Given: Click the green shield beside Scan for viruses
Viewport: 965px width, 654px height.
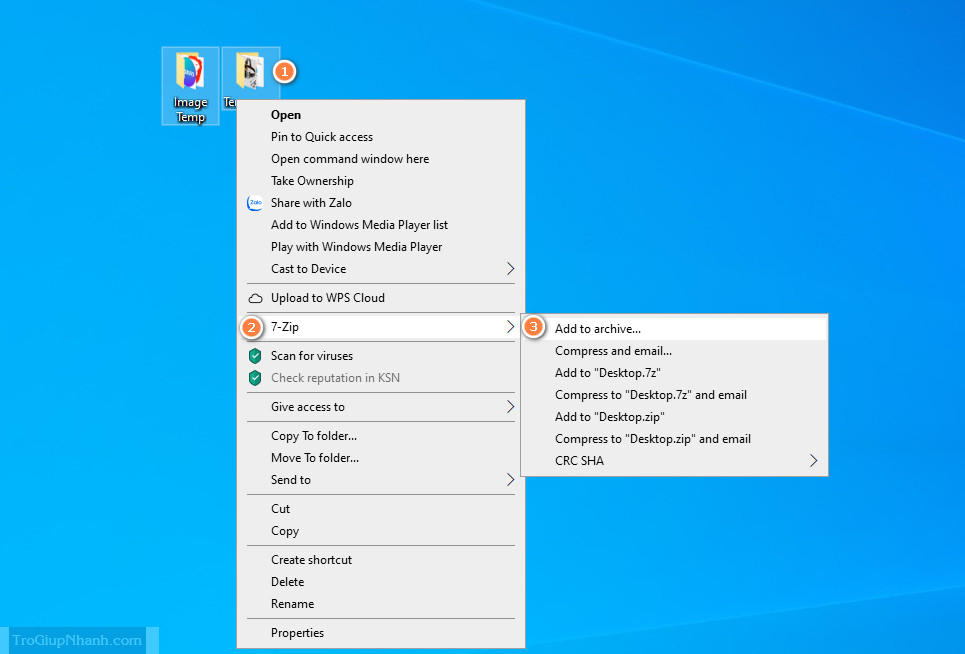Looking at the screenshot, I should pyautogui.click(x=255, y=356).
